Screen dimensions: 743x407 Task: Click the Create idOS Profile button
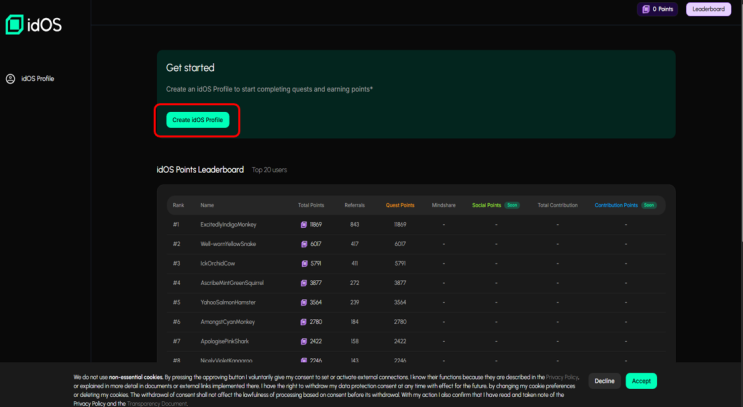197,120
